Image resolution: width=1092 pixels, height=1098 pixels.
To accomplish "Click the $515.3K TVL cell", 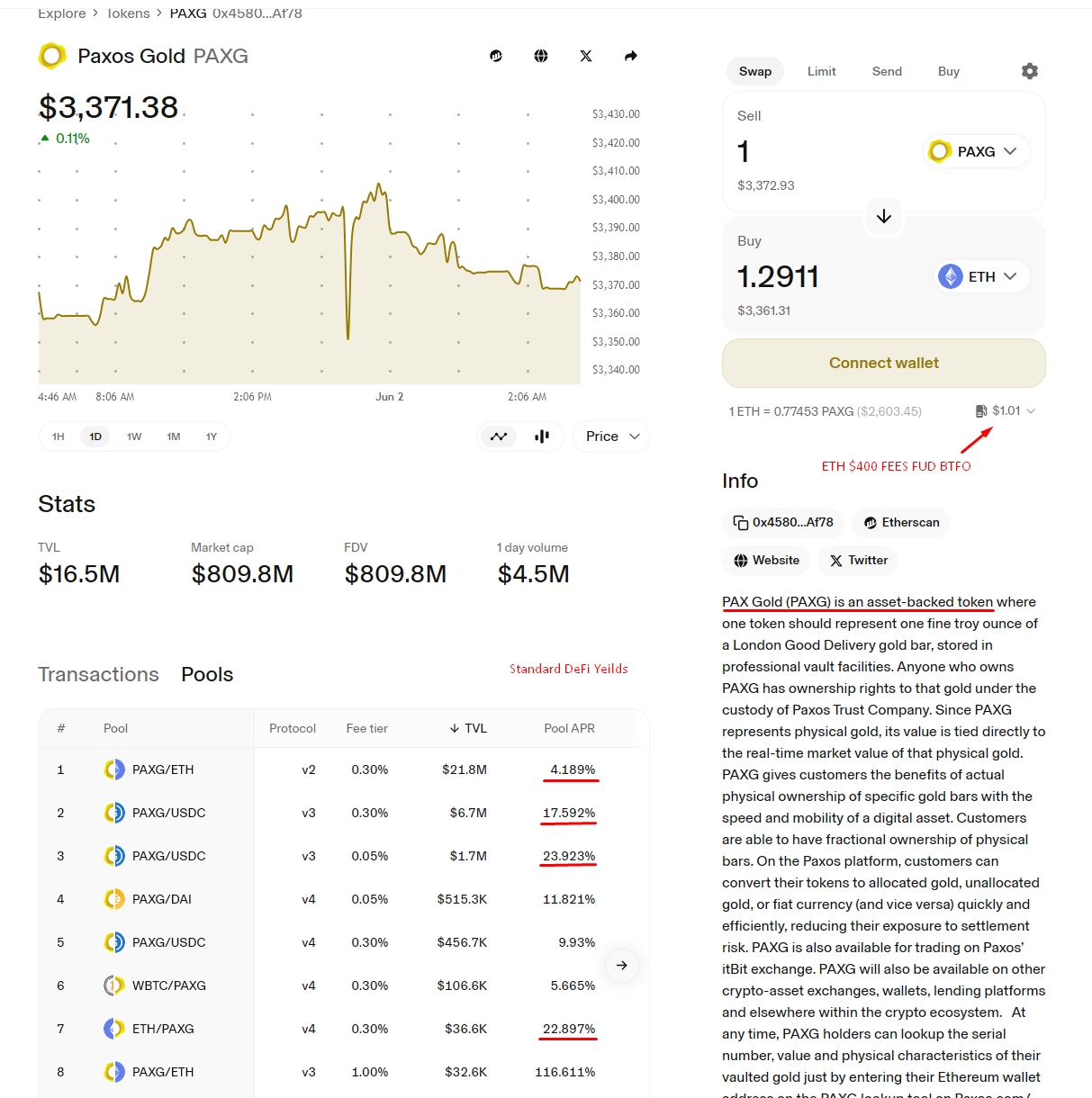I will click(462, 899).
